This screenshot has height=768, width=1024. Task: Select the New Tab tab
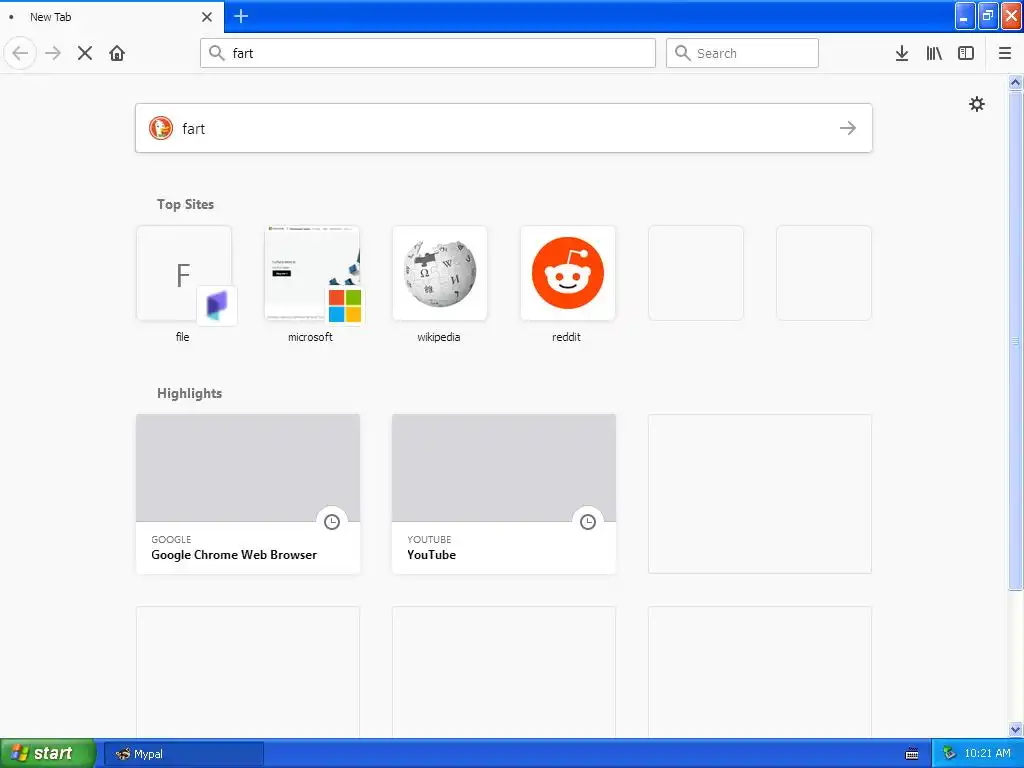(111, 17)
